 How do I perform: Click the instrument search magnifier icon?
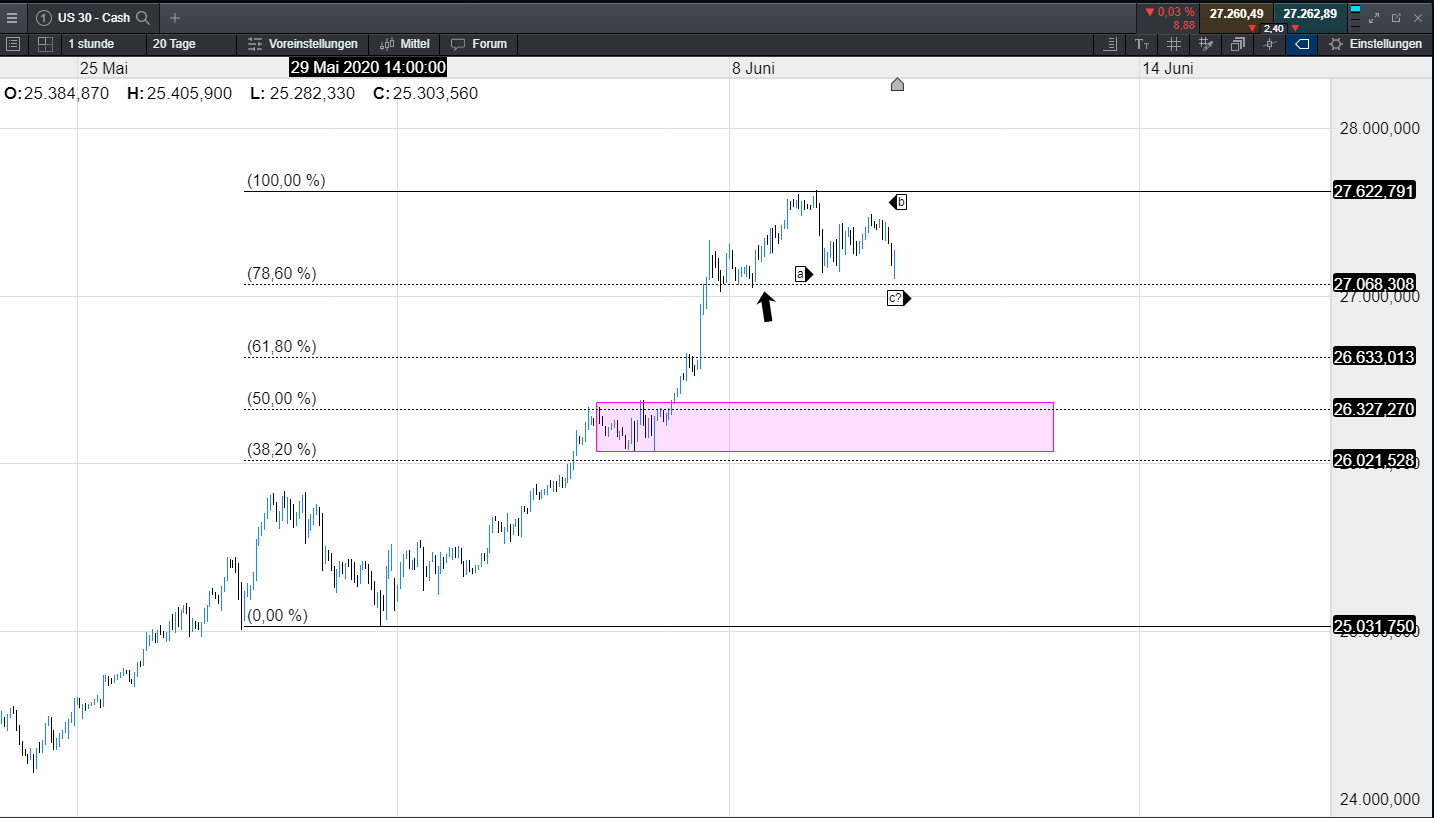(143, 17)
